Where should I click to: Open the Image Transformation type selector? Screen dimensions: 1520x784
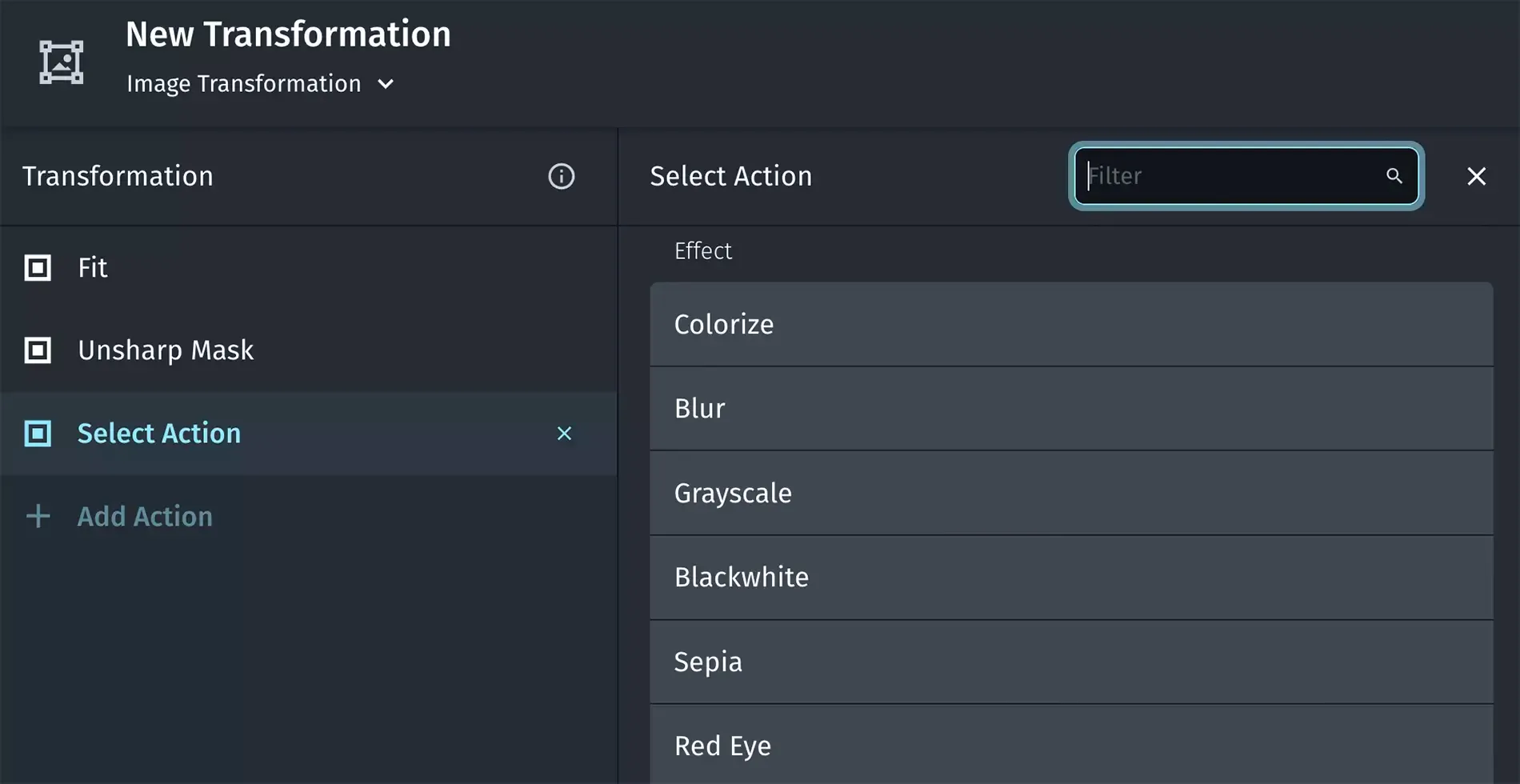point(244,84)
